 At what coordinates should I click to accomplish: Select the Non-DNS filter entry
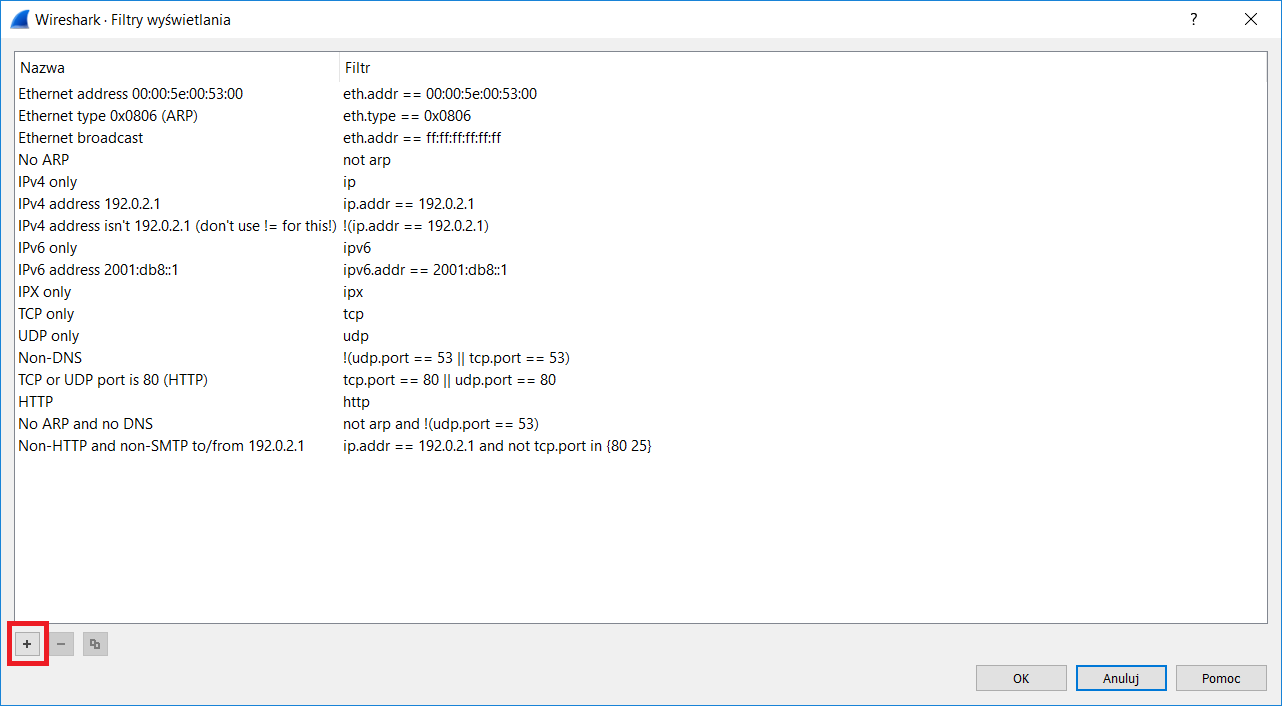641,358
